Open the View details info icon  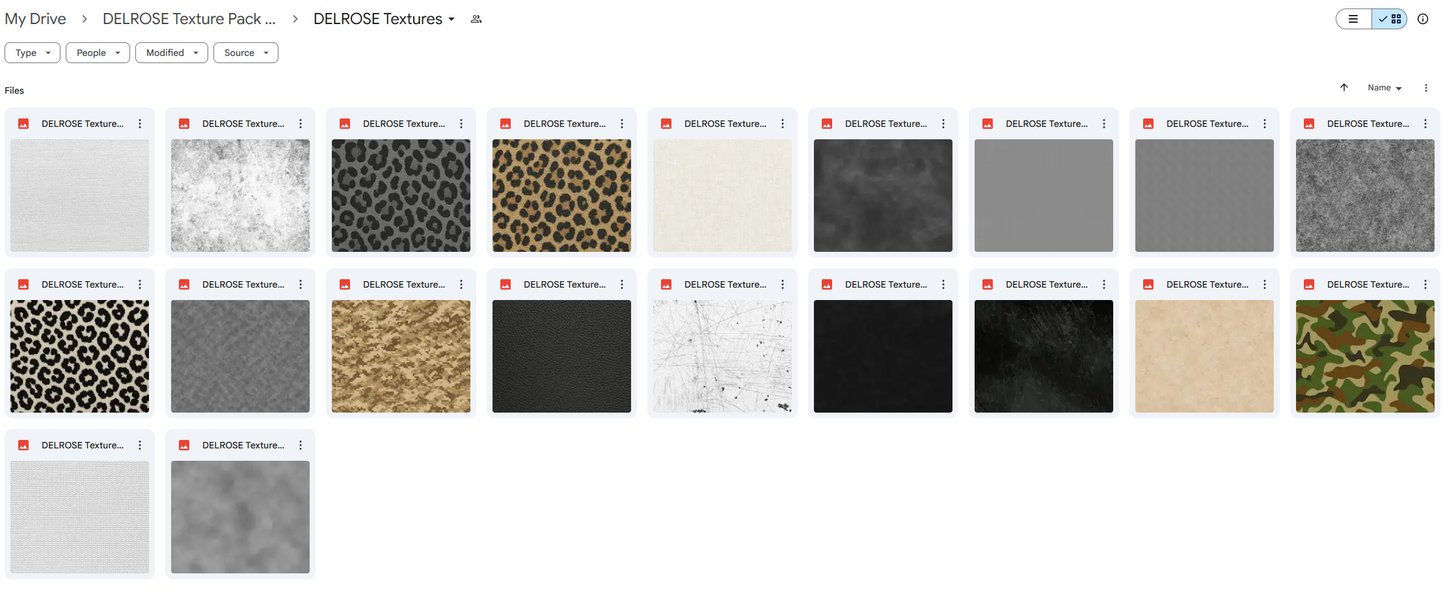coord(1423,18)
